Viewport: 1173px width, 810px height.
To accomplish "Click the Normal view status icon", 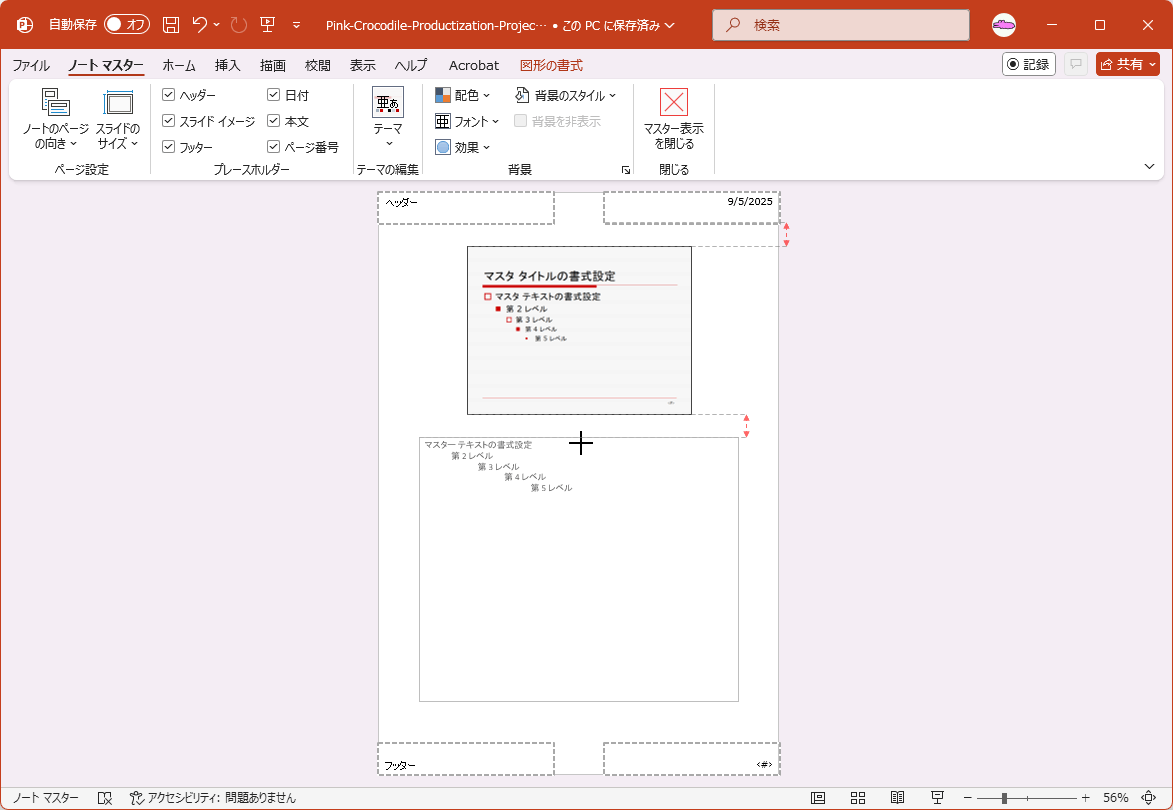I will click(818, 798).
